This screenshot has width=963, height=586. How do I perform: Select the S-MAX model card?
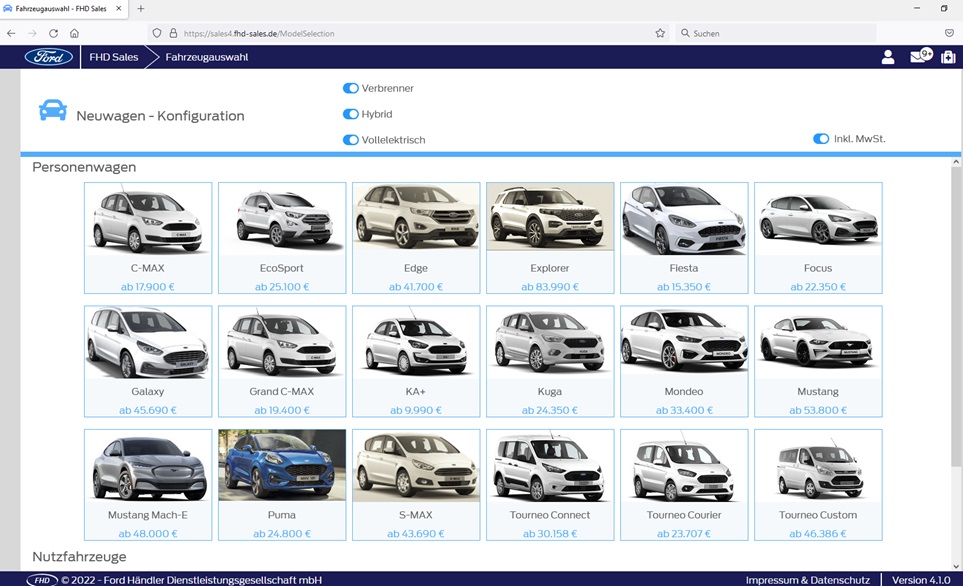[x=416, y=485]
